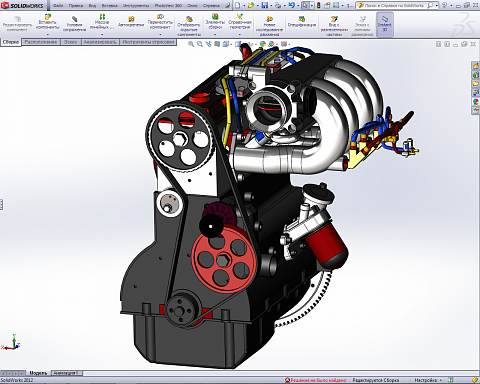This screenshot has width=480, height=384.
Task: Open the Справка menu
Action: pyautogui.click(x=211, y=6)
